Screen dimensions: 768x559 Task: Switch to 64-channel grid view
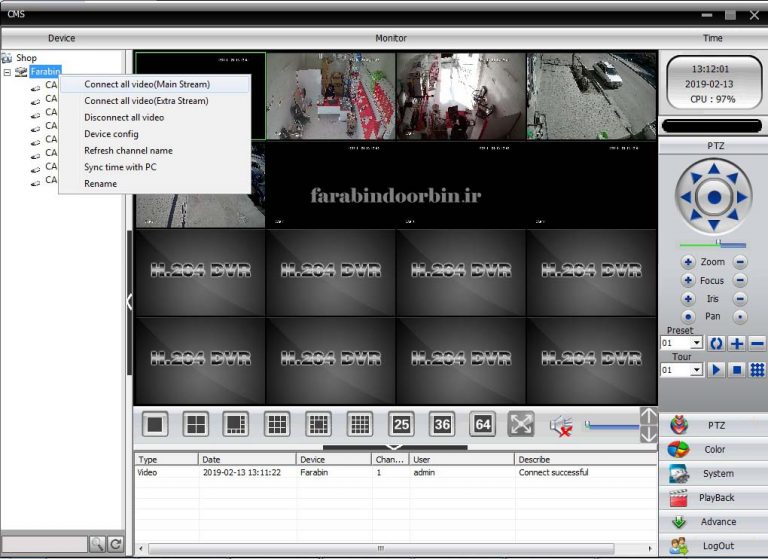483,424
